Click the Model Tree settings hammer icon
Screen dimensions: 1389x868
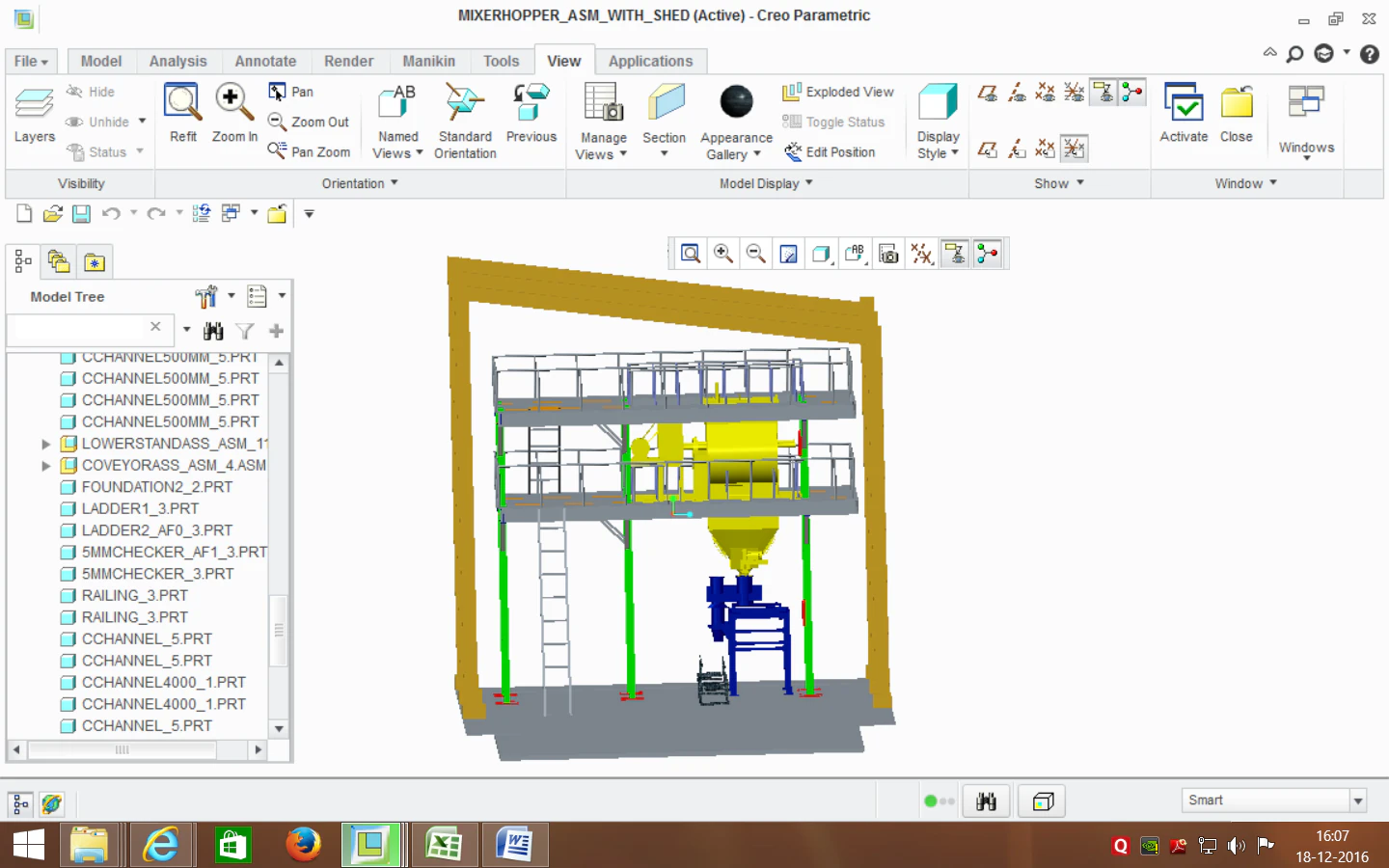pyautogui.click(x=206, y=296)
